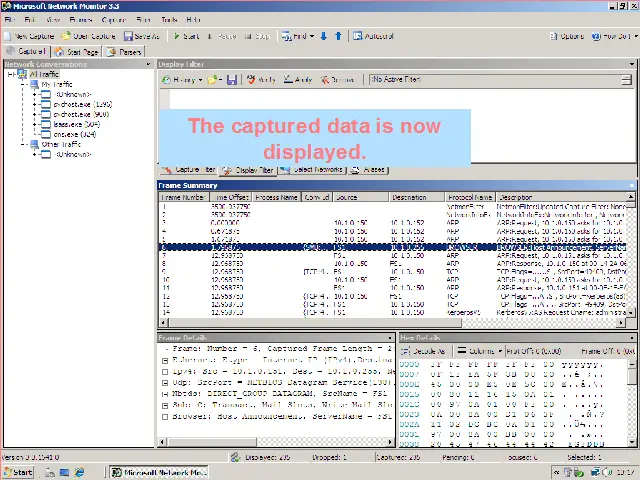Click Verify to check the display filter
The width and height of the screenshot is (640, 480).
click(x=261, y=80)
